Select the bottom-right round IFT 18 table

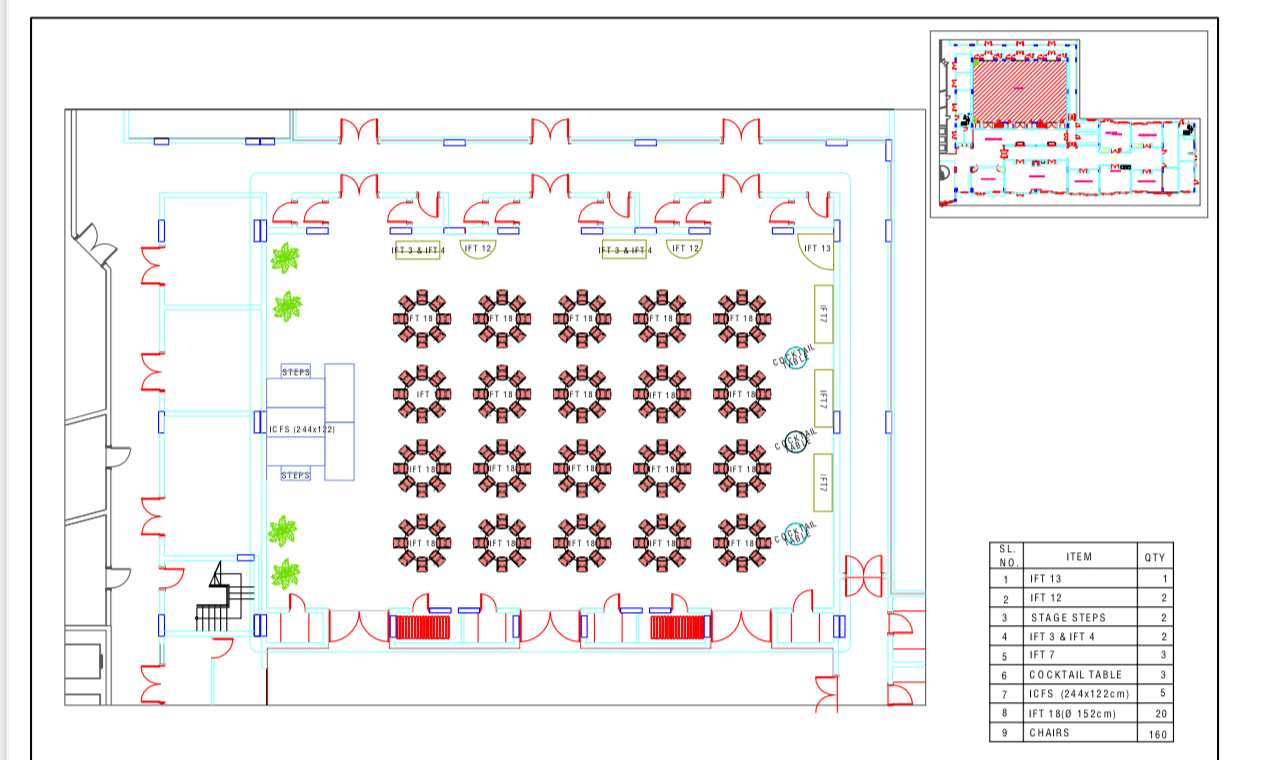pos(741,543)
